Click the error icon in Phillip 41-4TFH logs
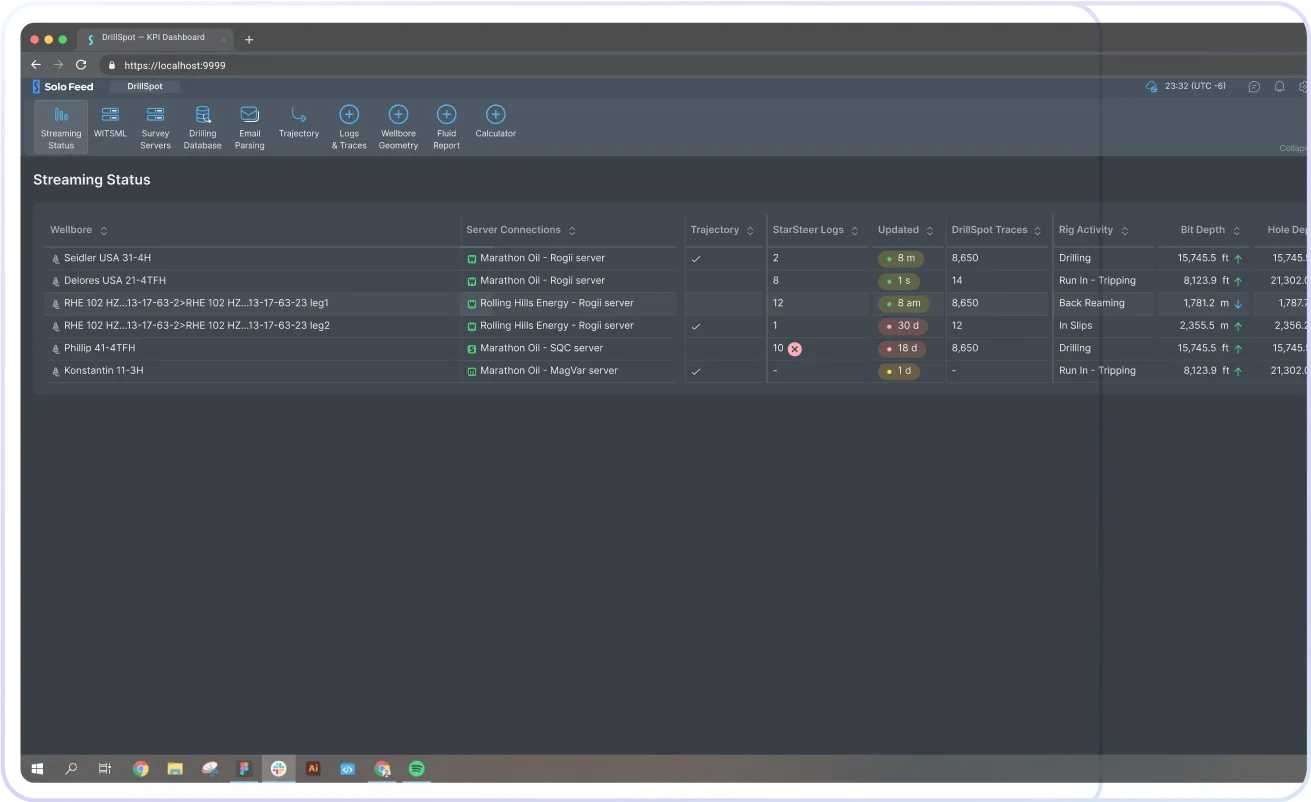This screenshot has width=1311, height=802. 795,349
